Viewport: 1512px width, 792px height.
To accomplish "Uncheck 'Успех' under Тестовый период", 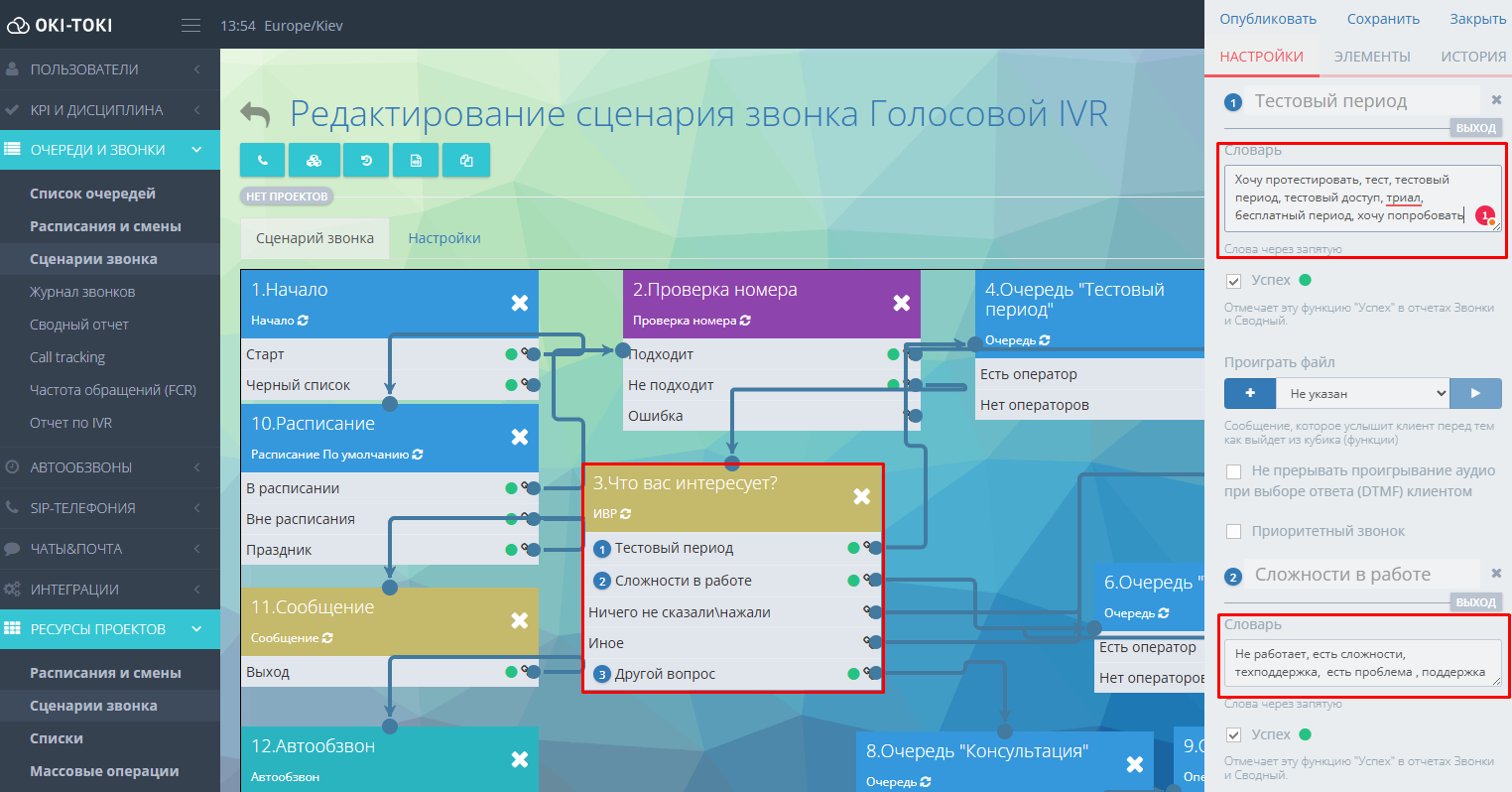I will 1233,281.
